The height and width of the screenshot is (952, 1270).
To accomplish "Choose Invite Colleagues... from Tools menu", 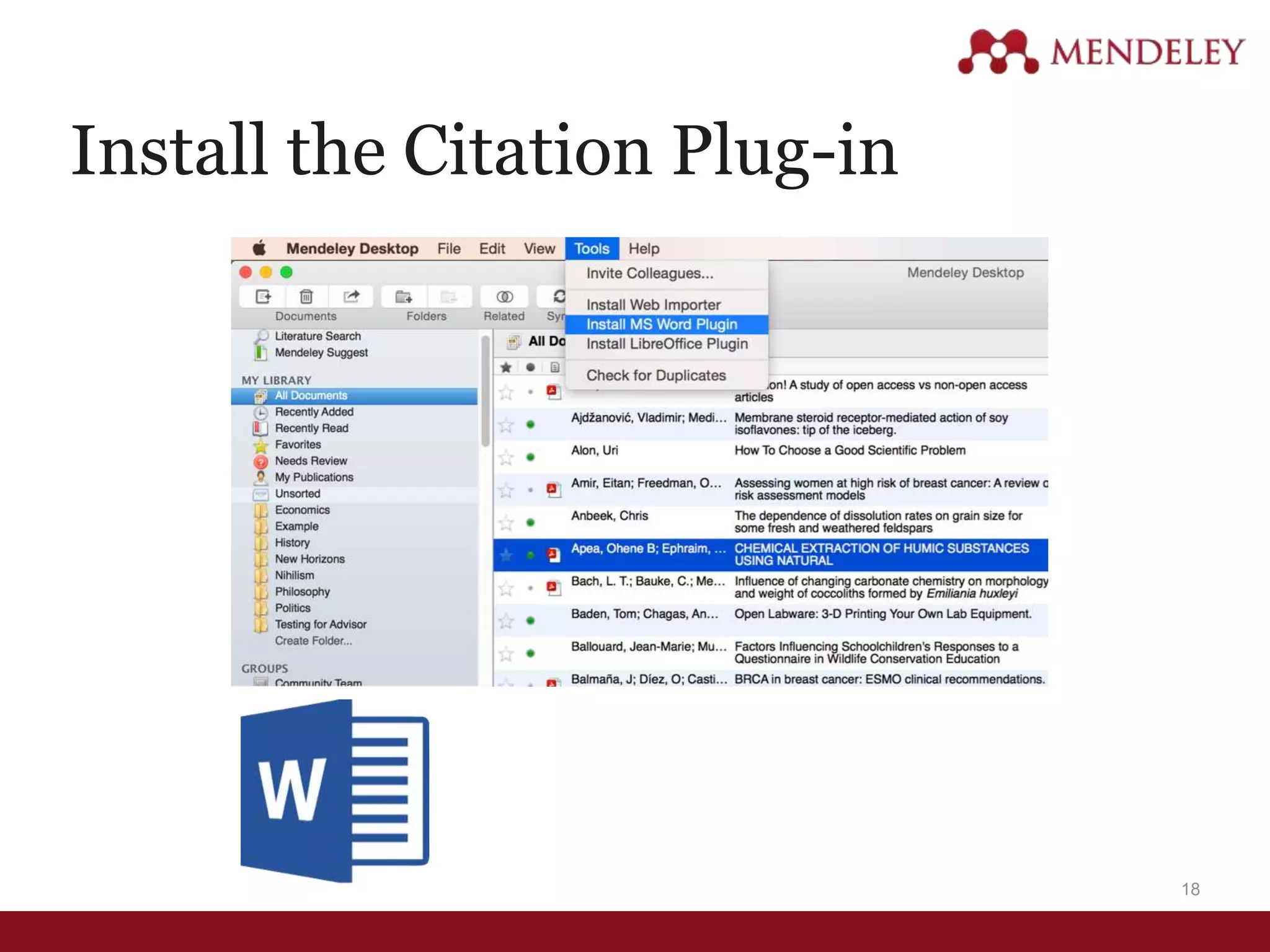I will pos(667,273).
